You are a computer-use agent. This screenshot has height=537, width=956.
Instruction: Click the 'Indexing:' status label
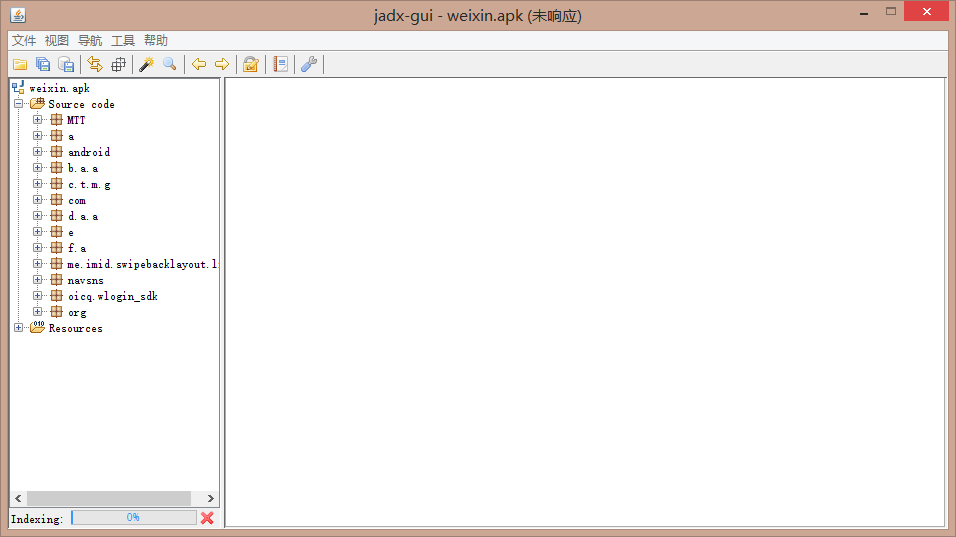[37, 519]
